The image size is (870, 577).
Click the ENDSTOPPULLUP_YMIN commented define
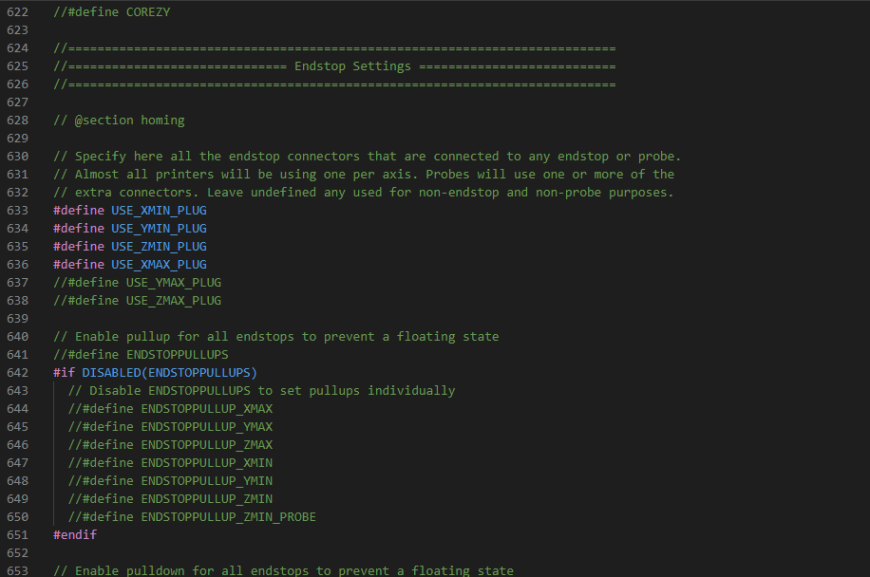170,481
